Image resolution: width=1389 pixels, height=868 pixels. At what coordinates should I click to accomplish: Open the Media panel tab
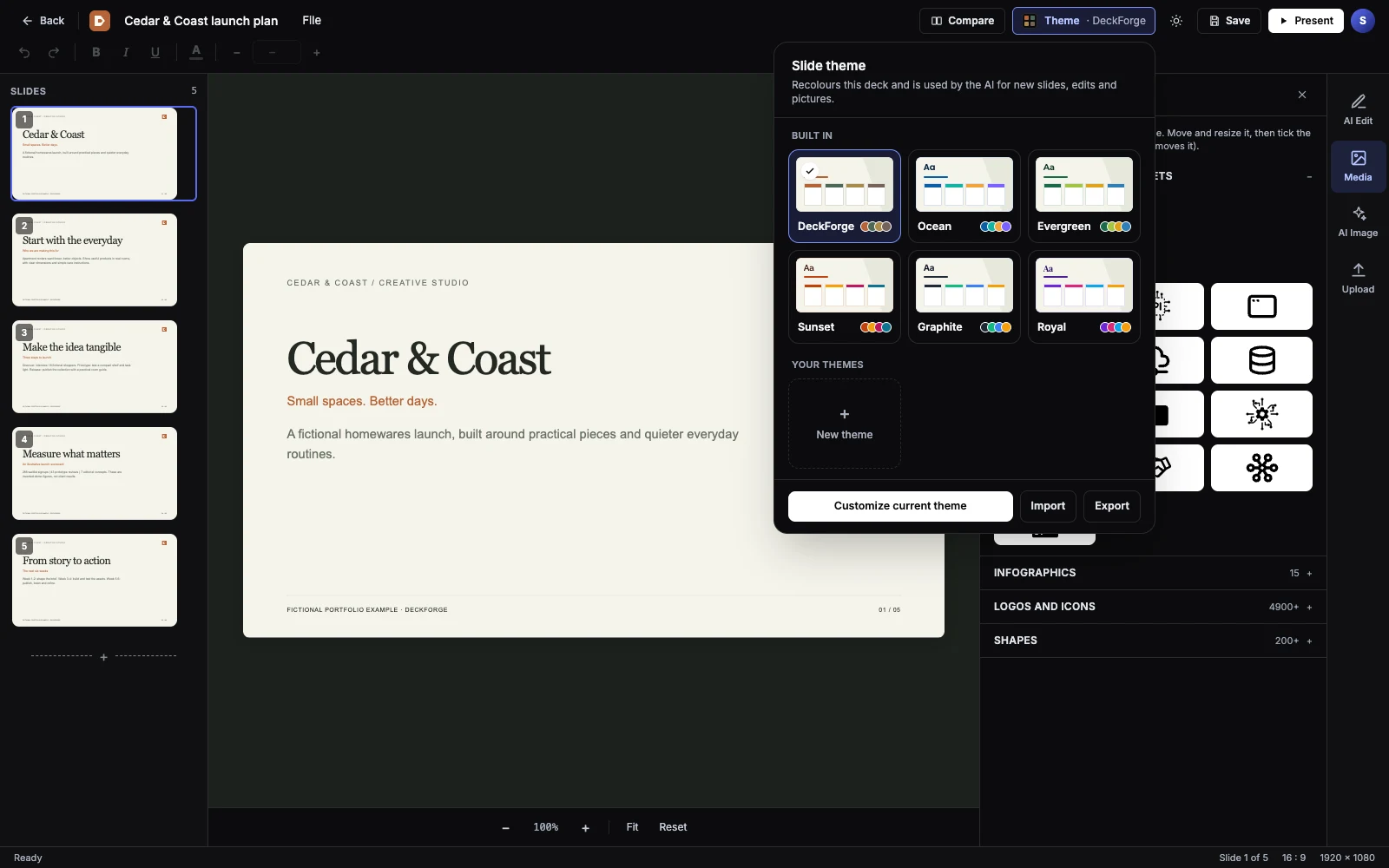pyautogui.click(x=1358, y=166)
